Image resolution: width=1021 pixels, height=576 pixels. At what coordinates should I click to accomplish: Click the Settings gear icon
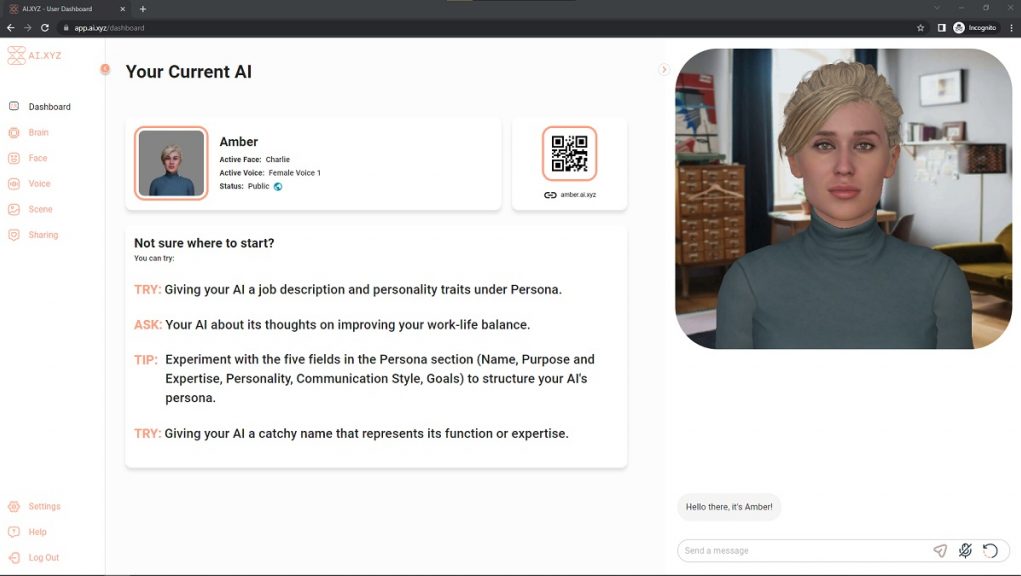(x=14, y=507)
